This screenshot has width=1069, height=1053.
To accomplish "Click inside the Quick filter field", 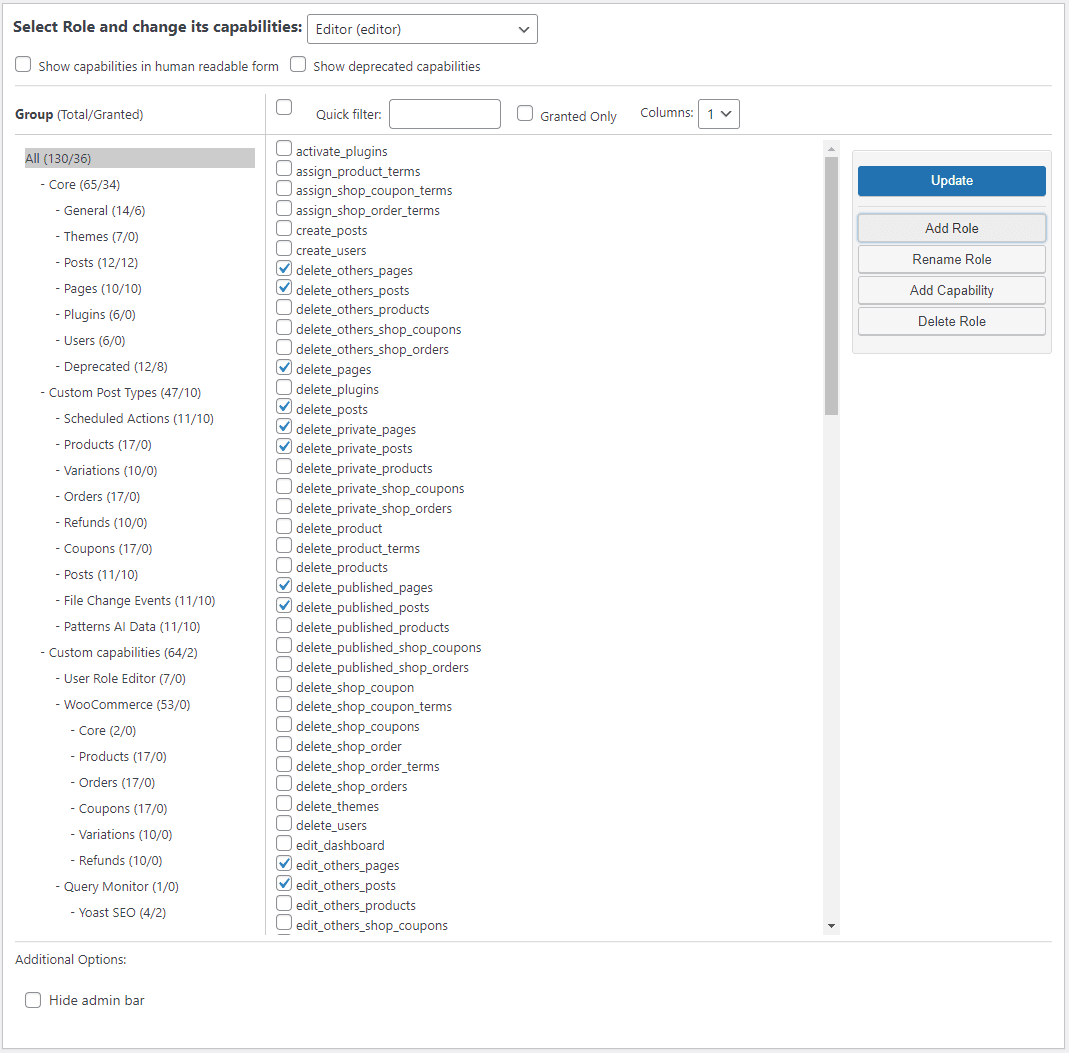I will coord(444,113).
